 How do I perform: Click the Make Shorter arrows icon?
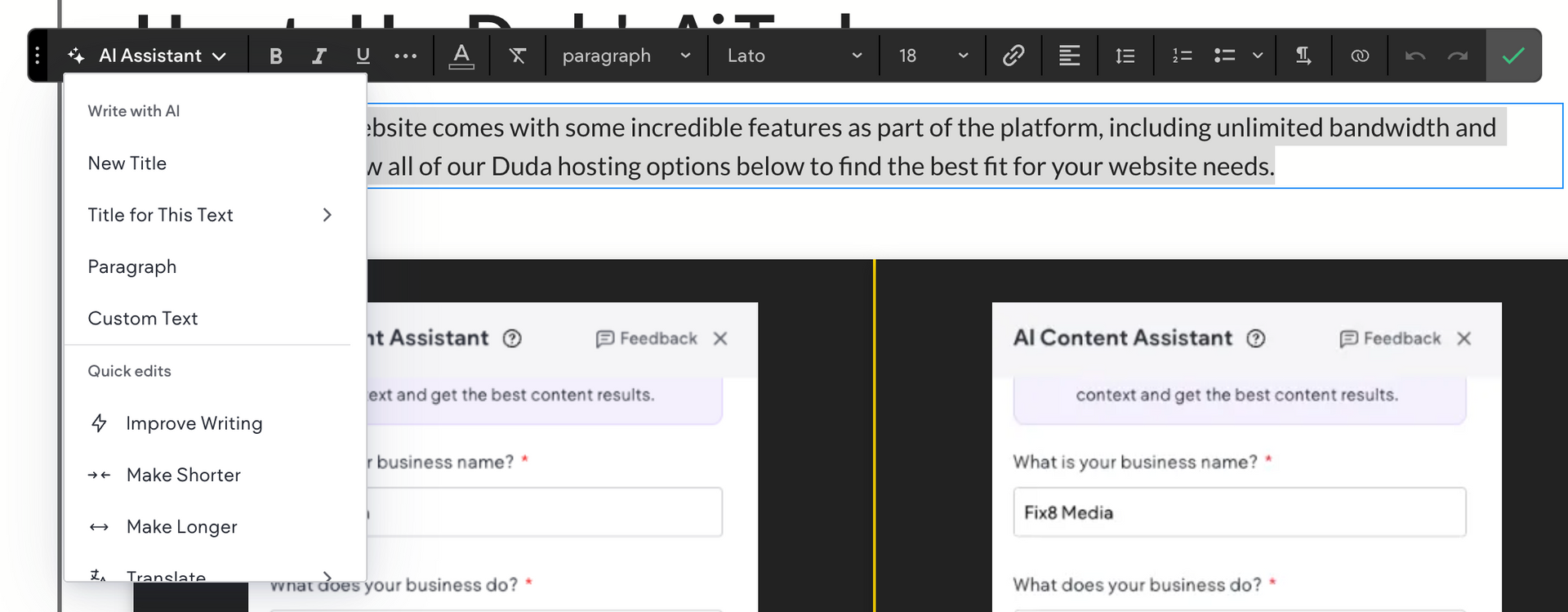pos(99,476)
